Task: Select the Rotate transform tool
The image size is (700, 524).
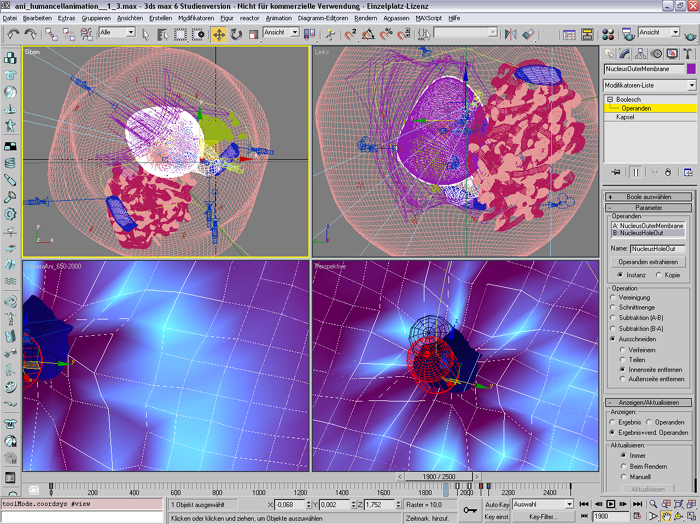Action: (235, 33)
